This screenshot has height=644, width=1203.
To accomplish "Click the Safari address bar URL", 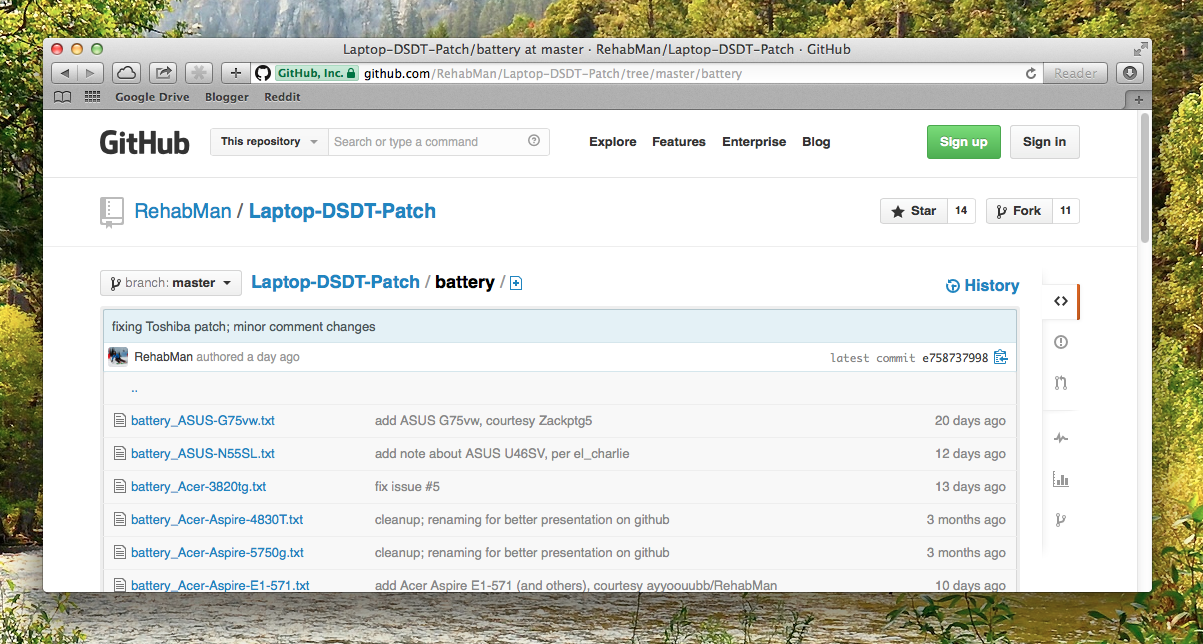I will pyautogui.click(x=553, y=73).
